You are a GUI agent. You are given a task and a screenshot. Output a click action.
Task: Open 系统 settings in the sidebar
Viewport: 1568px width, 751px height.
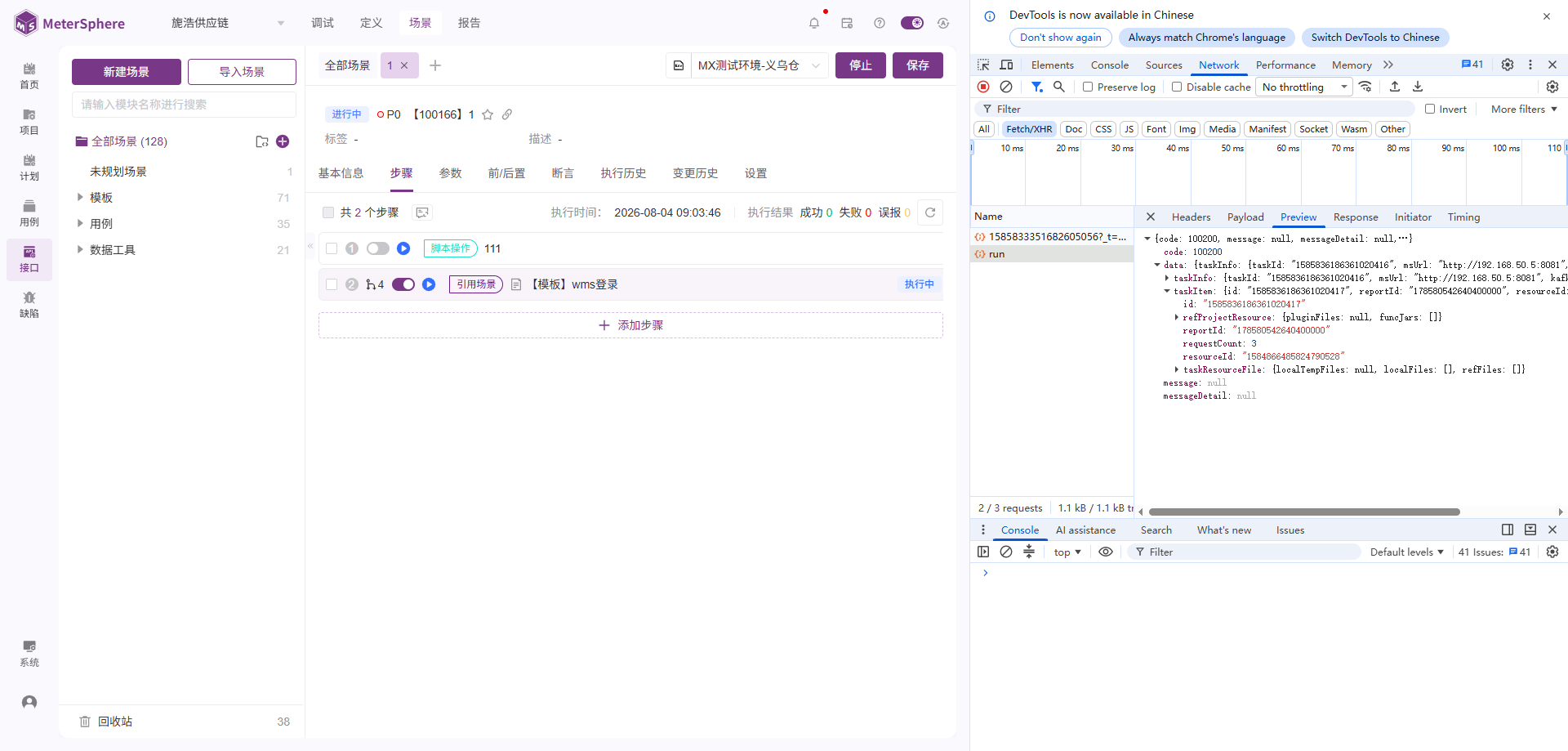tap(29, 654)
